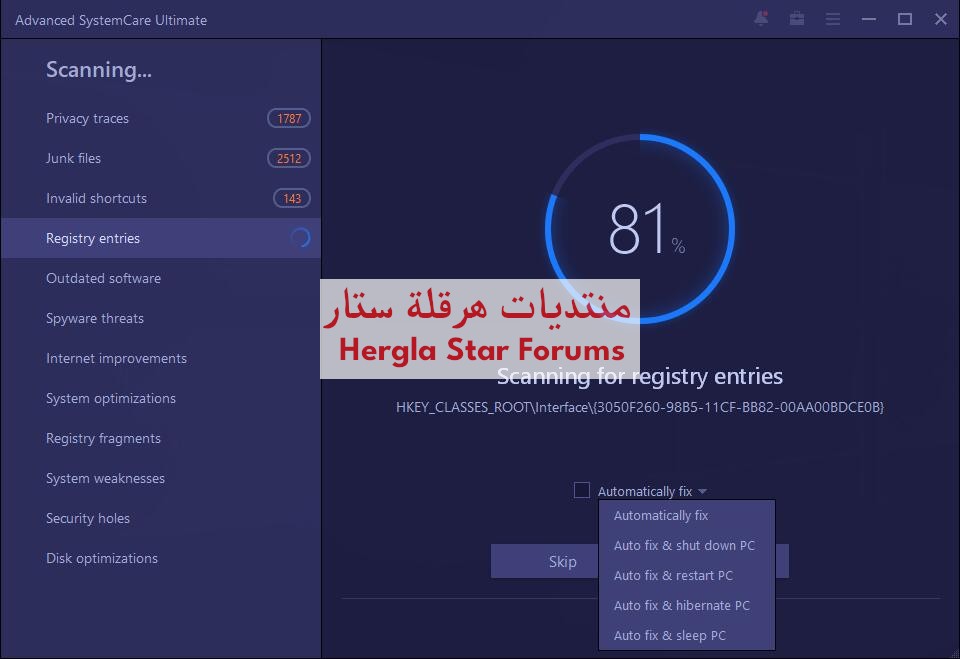Select Outdated software in the scan list

coord(161,278)
